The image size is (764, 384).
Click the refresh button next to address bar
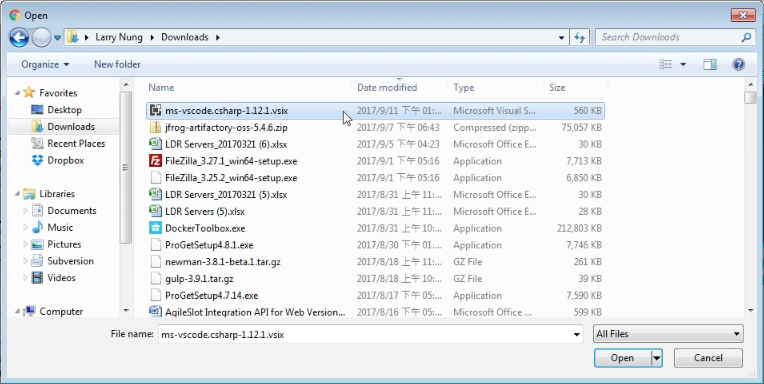579,38
